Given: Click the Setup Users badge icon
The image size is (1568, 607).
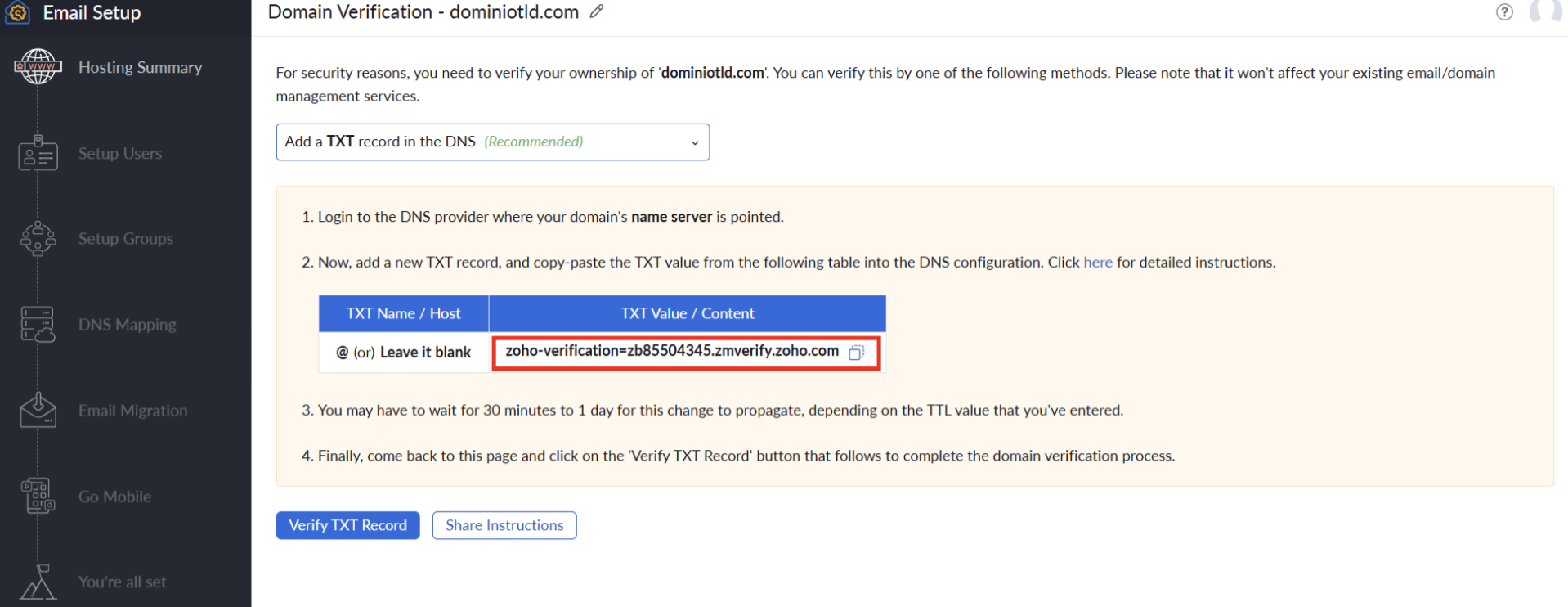Looking at the screenshot, I should click(x=38, y=154).
